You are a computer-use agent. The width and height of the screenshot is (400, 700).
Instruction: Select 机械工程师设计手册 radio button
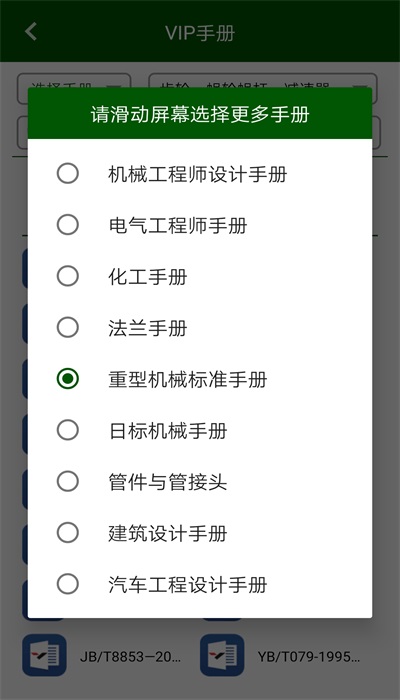[x=68, y=174]
